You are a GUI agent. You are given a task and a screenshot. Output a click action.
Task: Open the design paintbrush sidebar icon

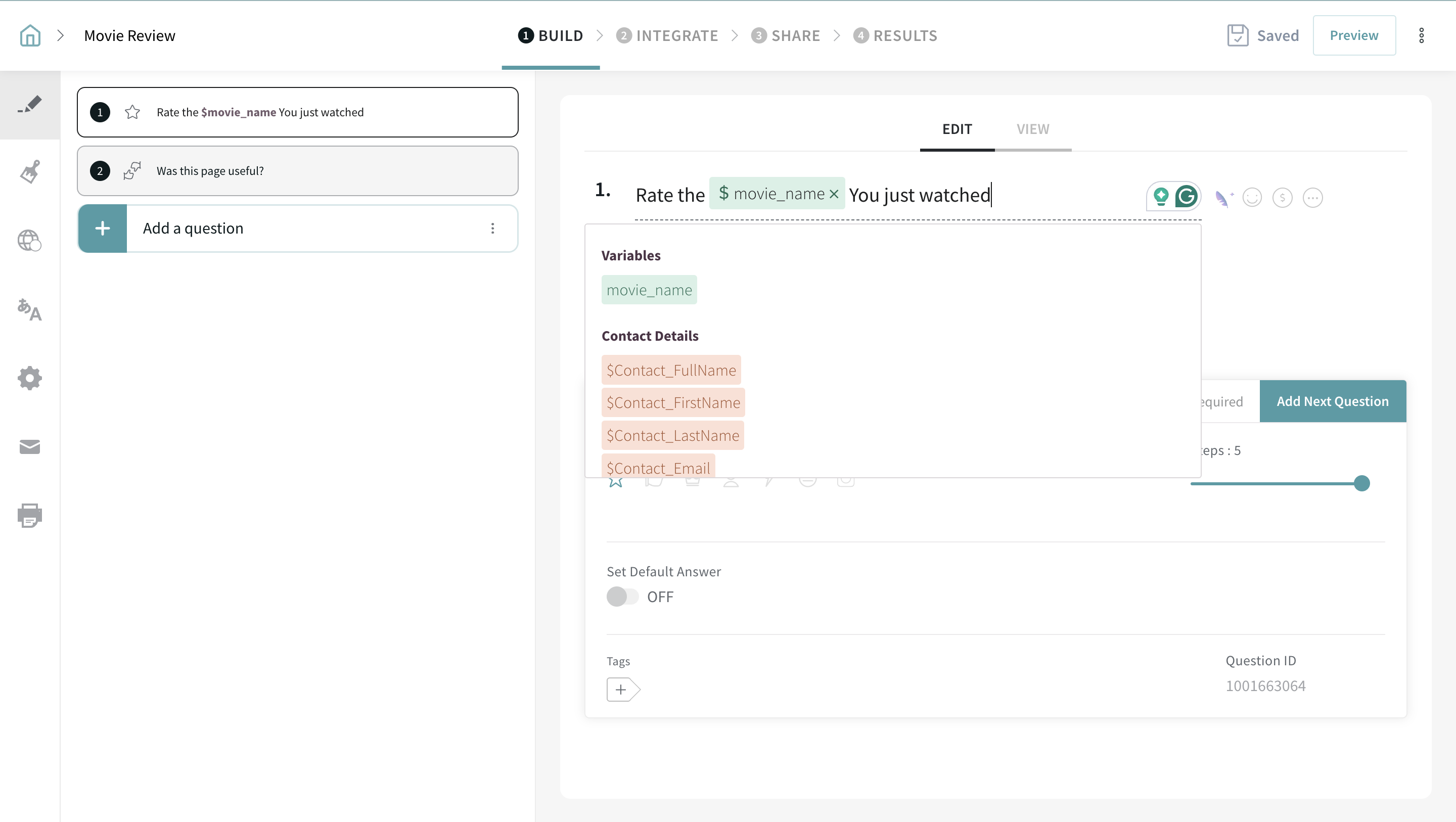coord(30,172)
